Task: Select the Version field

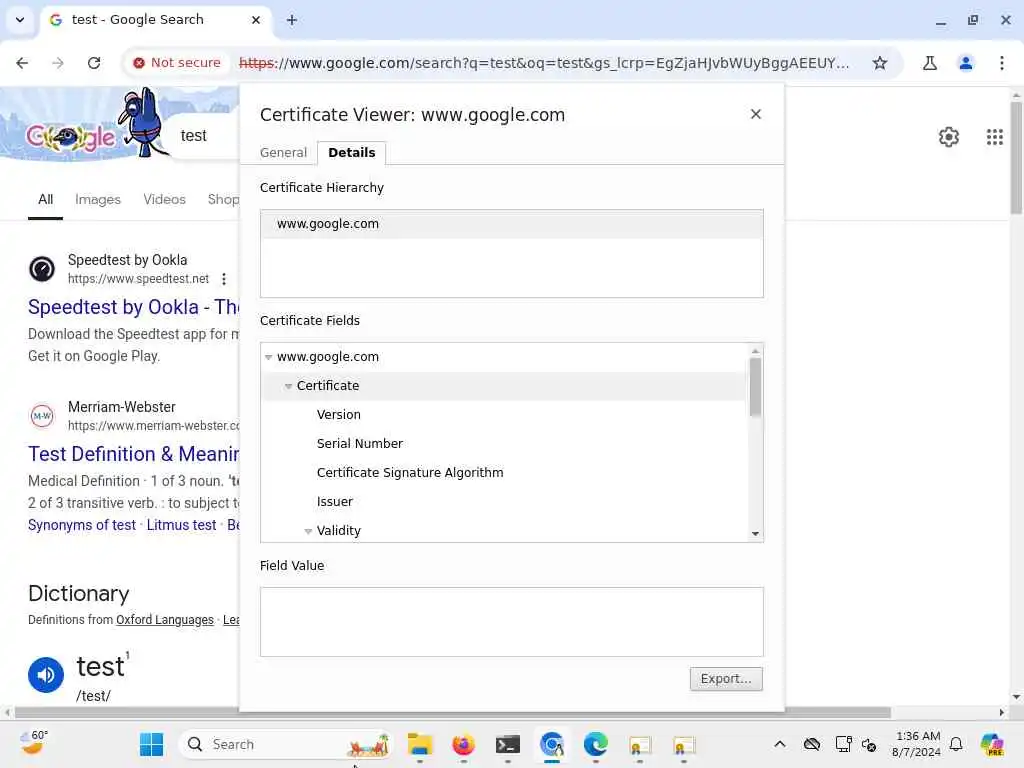Action: click(x=338, y=415)
